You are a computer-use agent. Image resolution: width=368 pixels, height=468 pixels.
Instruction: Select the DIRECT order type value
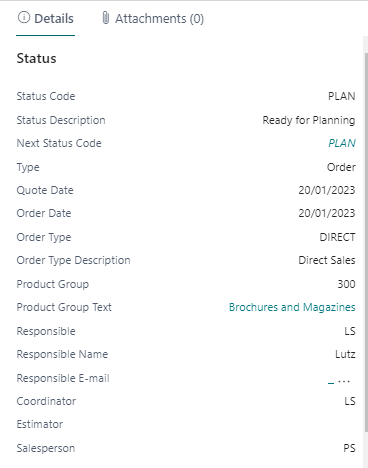pos(337,237)
